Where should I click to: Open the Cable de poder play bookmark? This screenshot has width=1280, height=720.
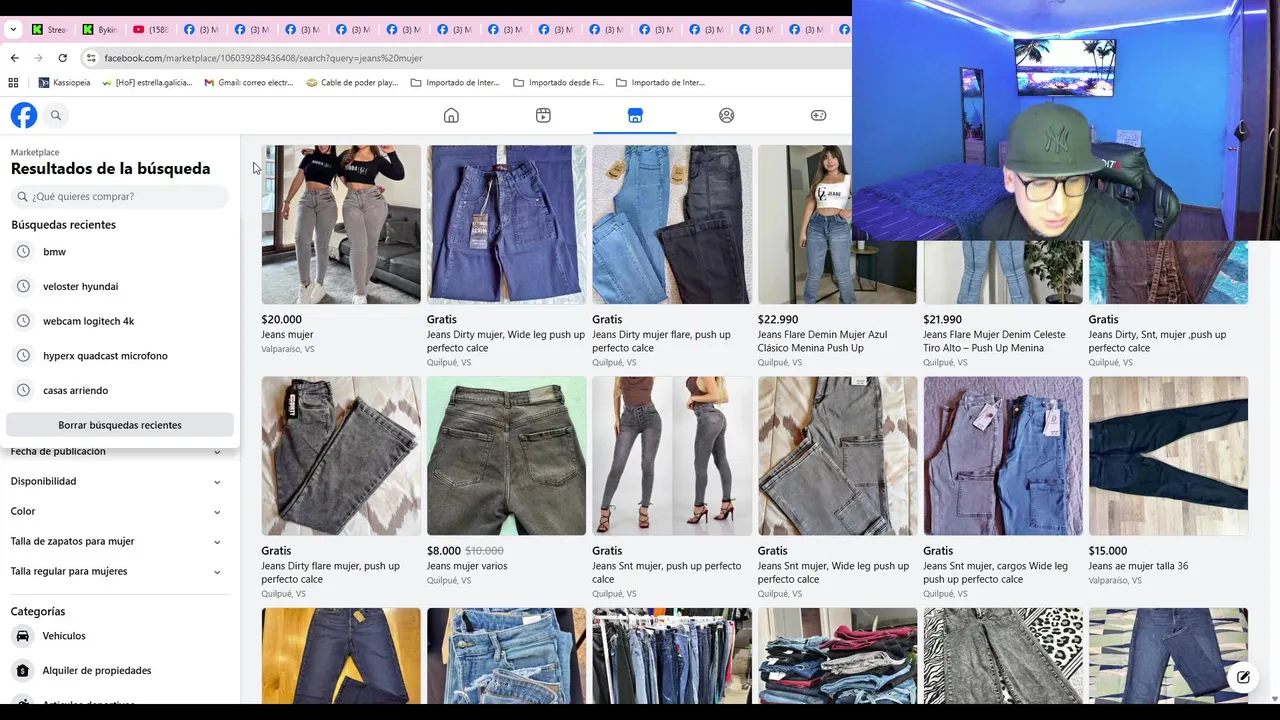[353, 83]
